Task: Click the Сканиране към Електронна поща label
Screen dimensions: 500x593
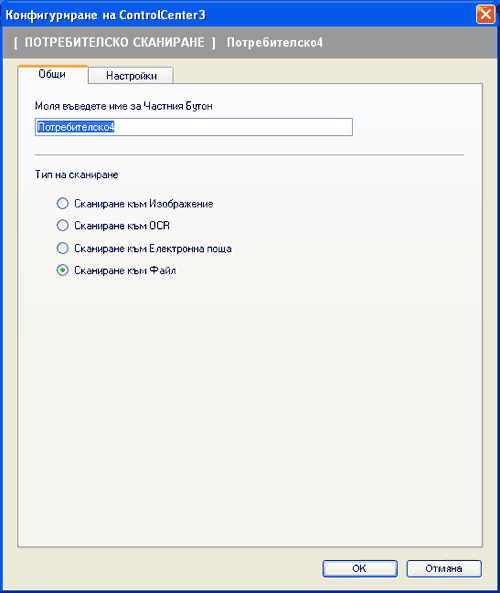Action: coord(153,248)
